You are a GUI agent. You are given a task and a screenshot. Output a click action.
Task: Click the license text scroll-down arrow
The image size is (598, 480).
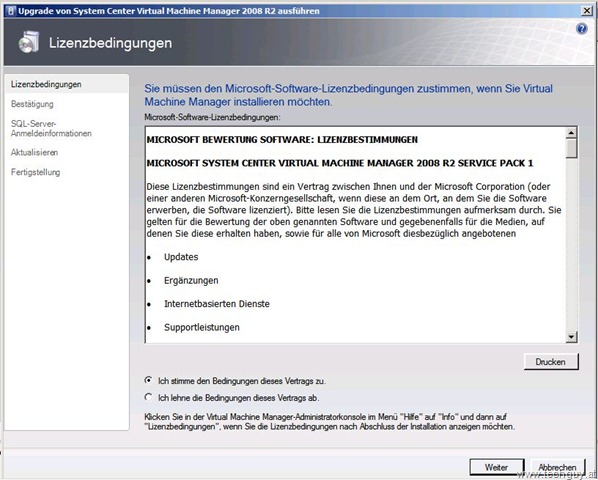coord(571,336)
